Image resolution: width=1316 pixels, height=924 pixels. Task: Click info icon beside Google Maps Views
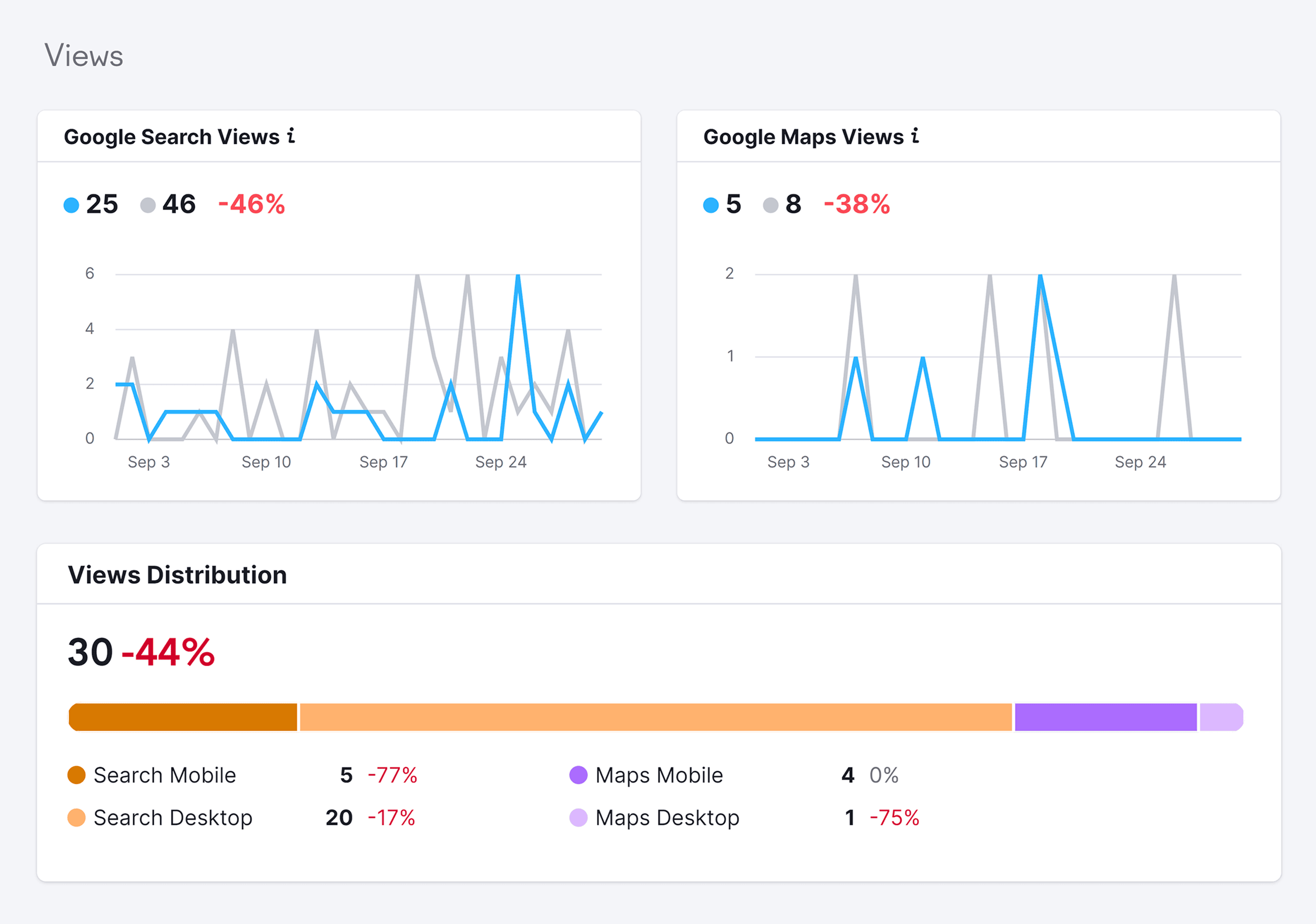(x=915, y=136)
